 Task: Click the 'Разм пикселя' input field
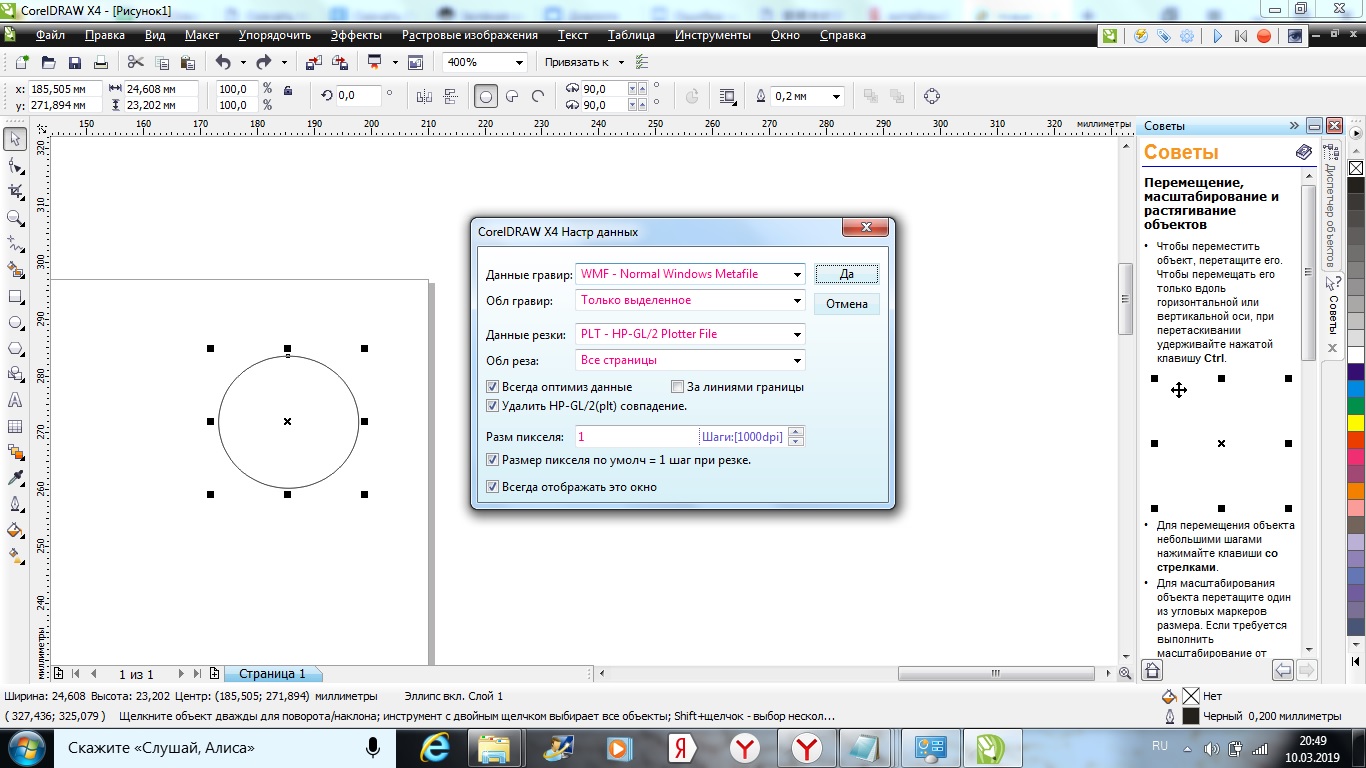(x=637, y=436)
